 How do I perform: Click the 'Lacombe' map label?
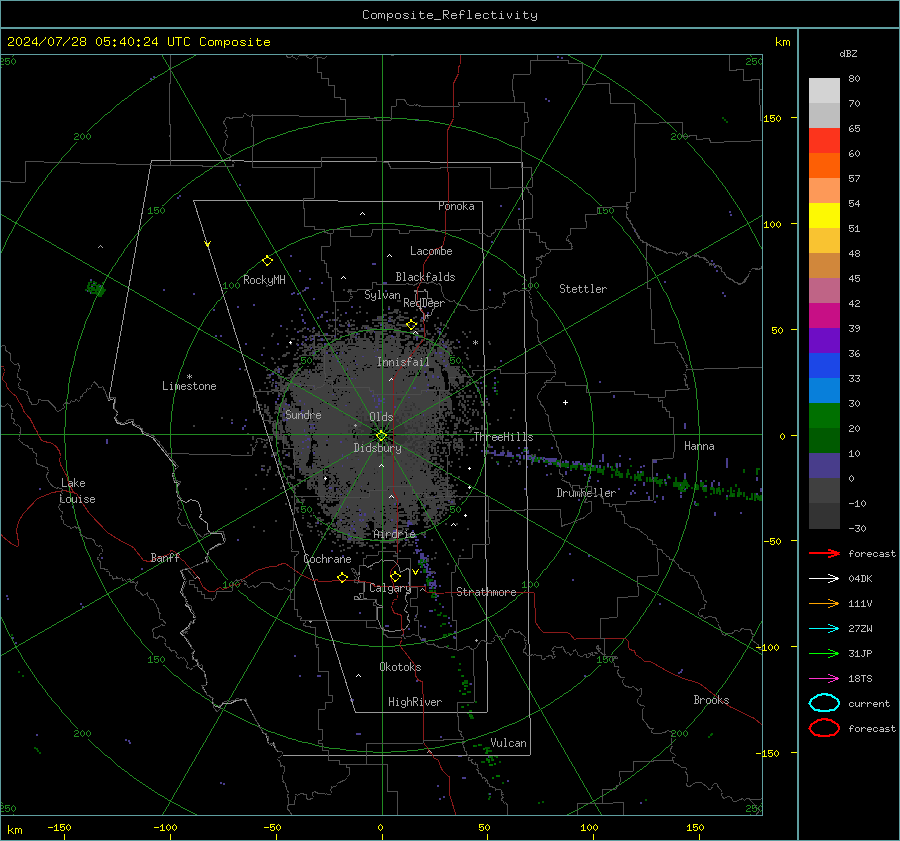[431, 251]
